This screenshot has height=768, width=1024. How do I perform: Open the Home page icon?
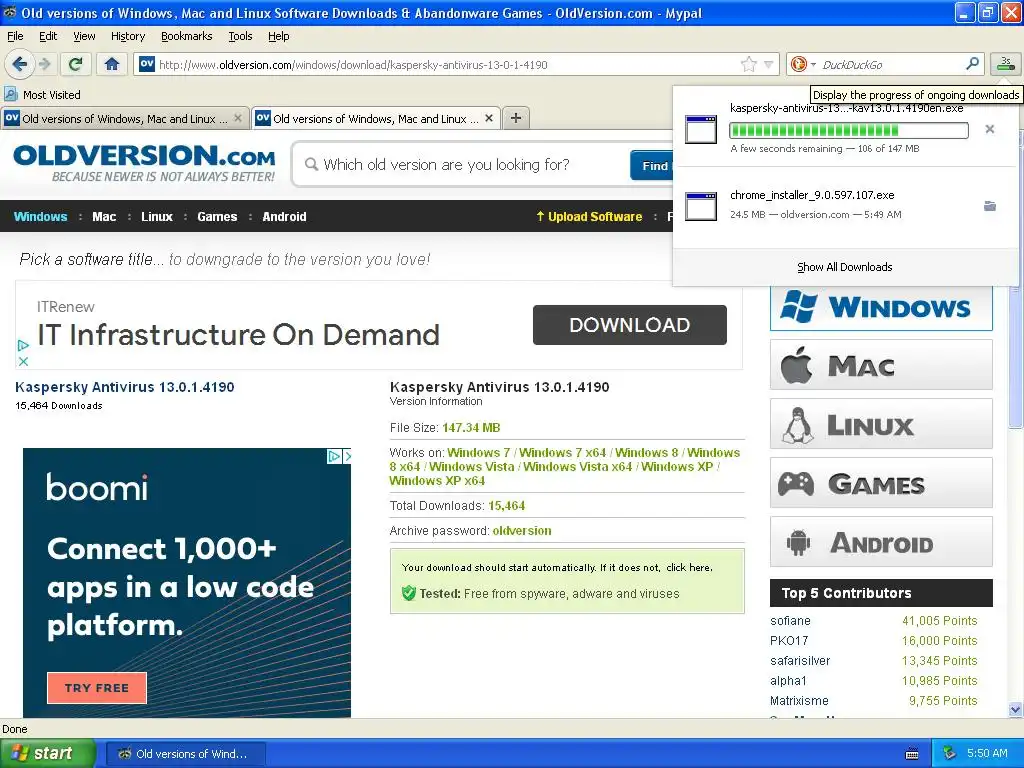[112, 64]
